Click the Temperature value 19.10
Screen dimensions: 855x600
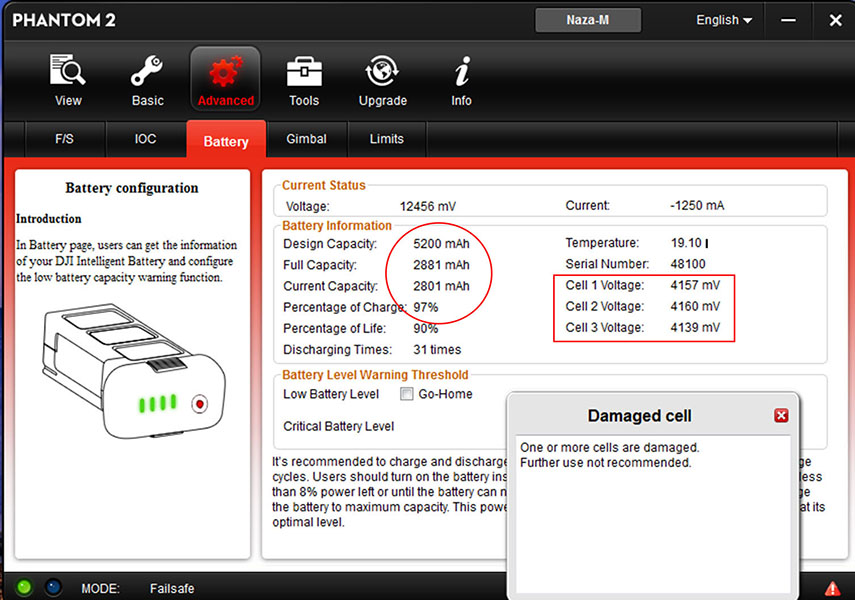[x=686, y=243]
